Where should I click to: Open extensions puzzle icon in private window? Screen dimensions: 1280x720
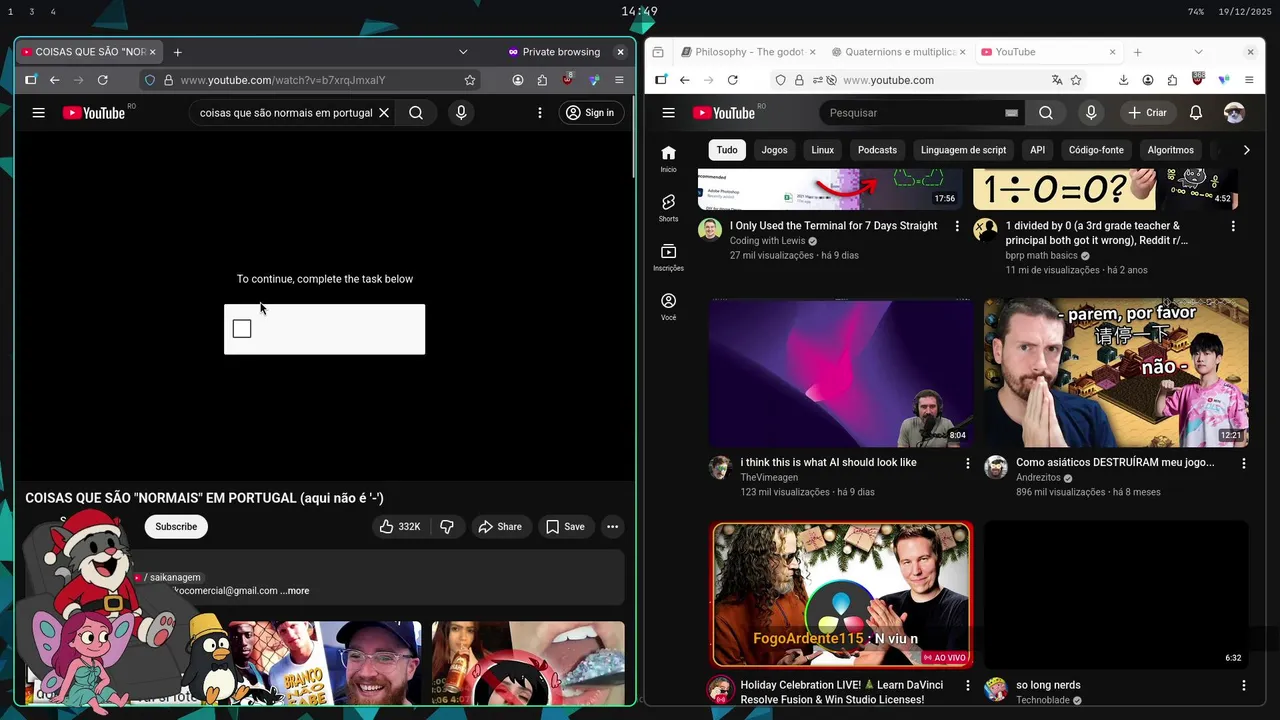click(542, 80)
